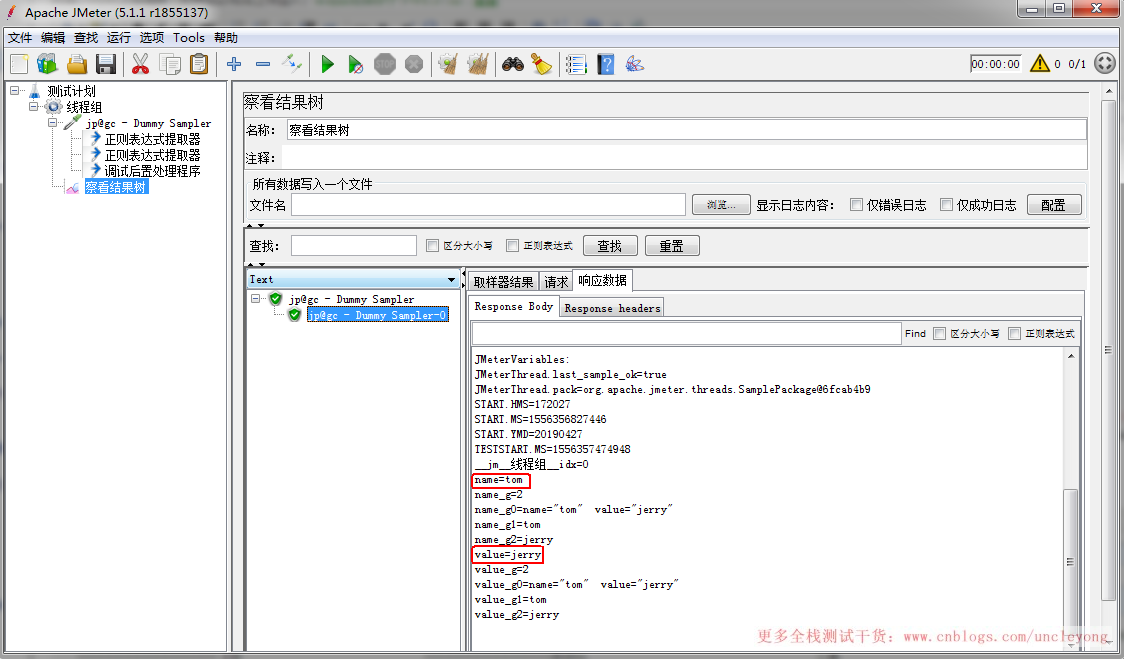The height and width of the screenshot is (659, 1124).
Task: Collapse the 测试计划 tree node
Action: 14,90
